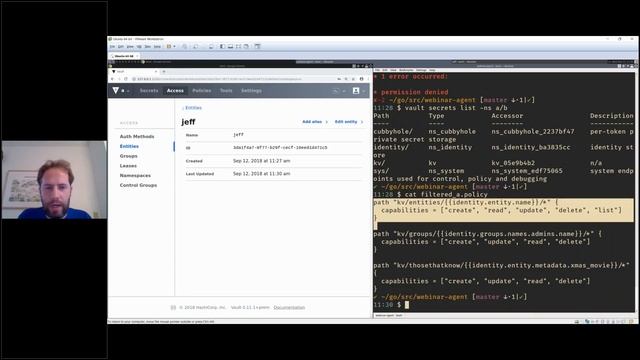Open terminal View menu
The image size is (640, 360).
click(x=393, y=70)
